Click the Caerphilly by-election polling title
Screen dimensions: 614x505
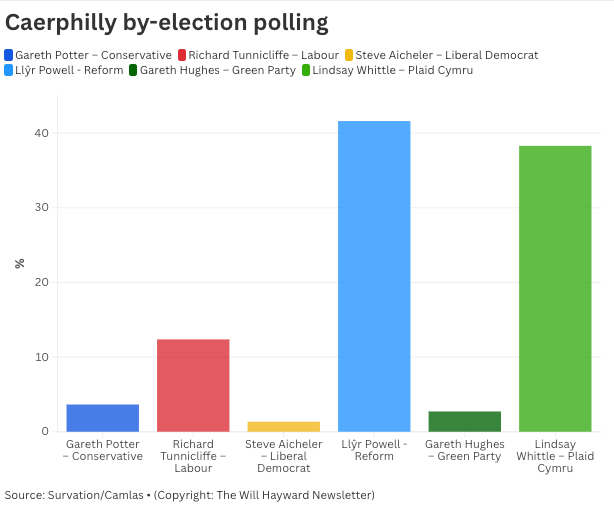click(x=167, y=20)
